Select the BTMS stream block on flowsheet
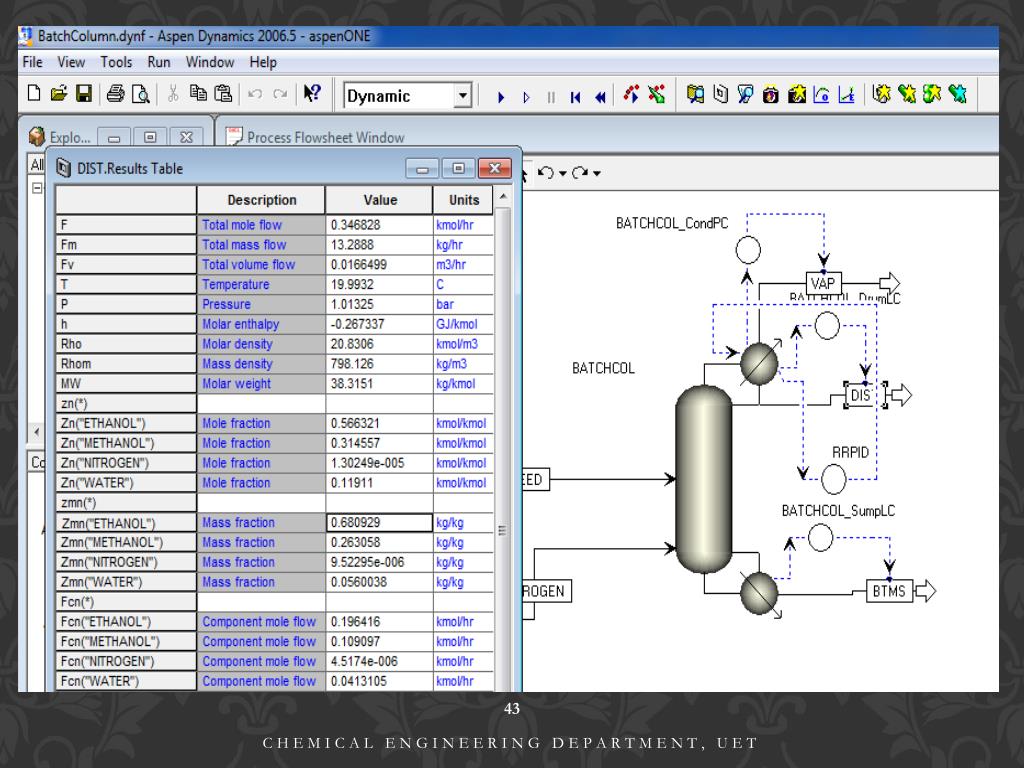The image size is (1024, 768). click(x=889, y=591)
